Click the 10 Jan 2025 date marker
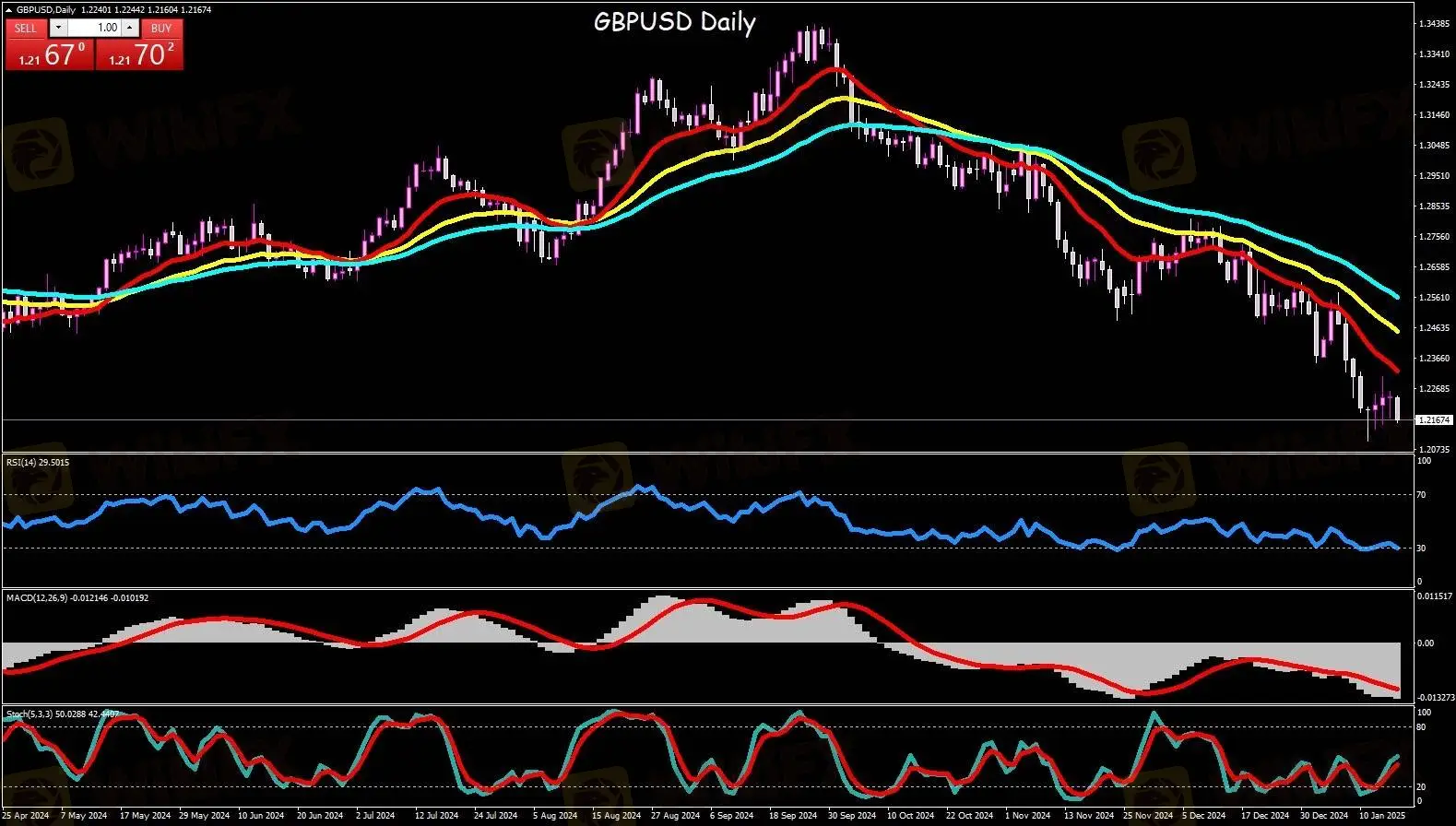The height and width of the screenshot is (826, 1456). pyautogui.click(x=1381, y=816)
